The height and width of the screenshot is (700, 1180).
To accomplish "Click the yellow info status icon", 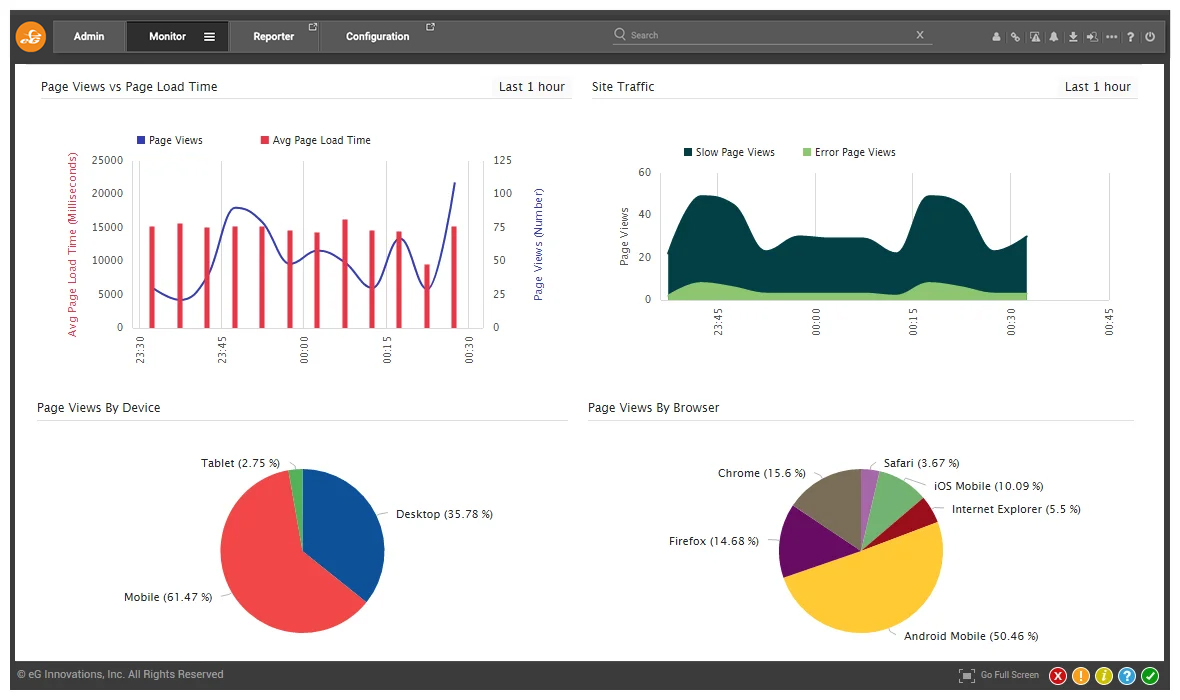I will click(x=1104, y=676).
